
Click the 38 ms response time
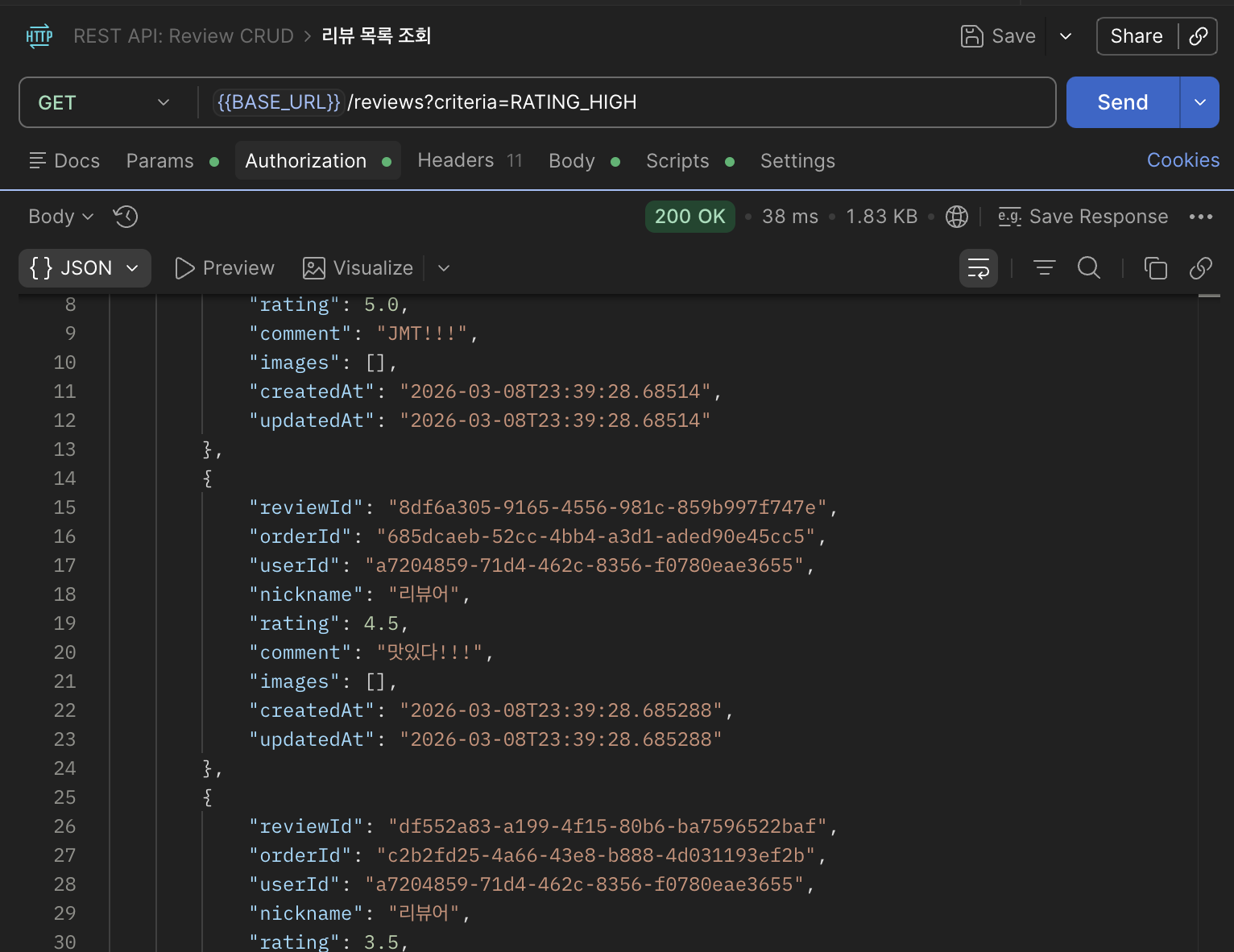pyautogui.click(x=790, y=217)
